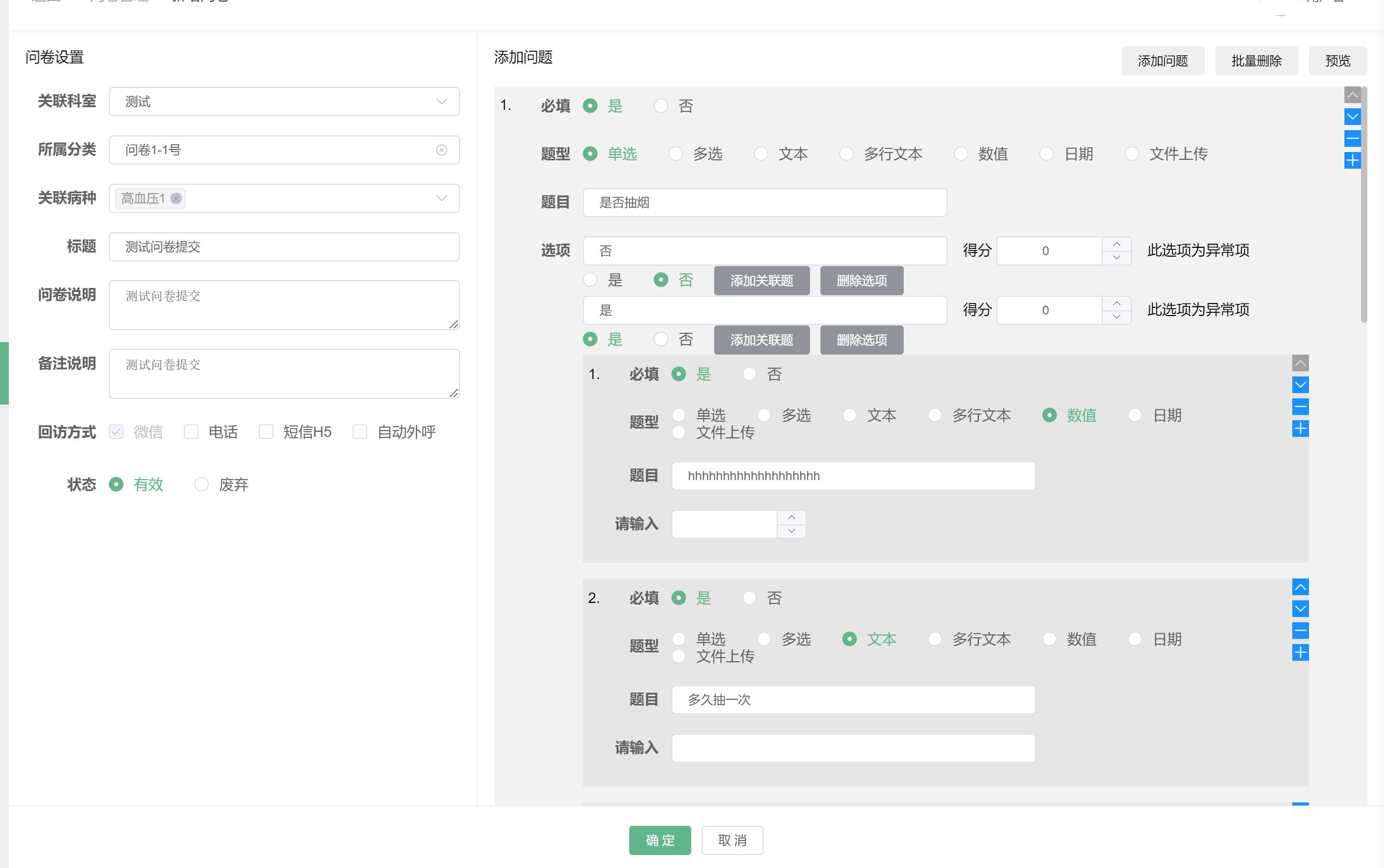Edit sub-question title 多久抽一次

tap(853, 700)
